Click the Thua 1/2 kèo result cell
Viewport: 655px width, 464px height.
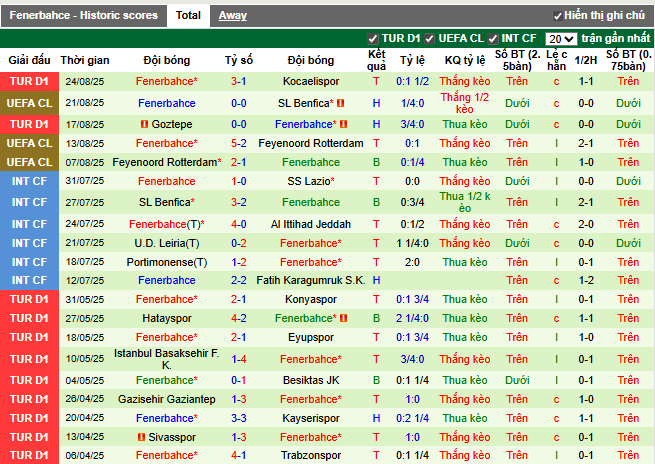[465, 202]
